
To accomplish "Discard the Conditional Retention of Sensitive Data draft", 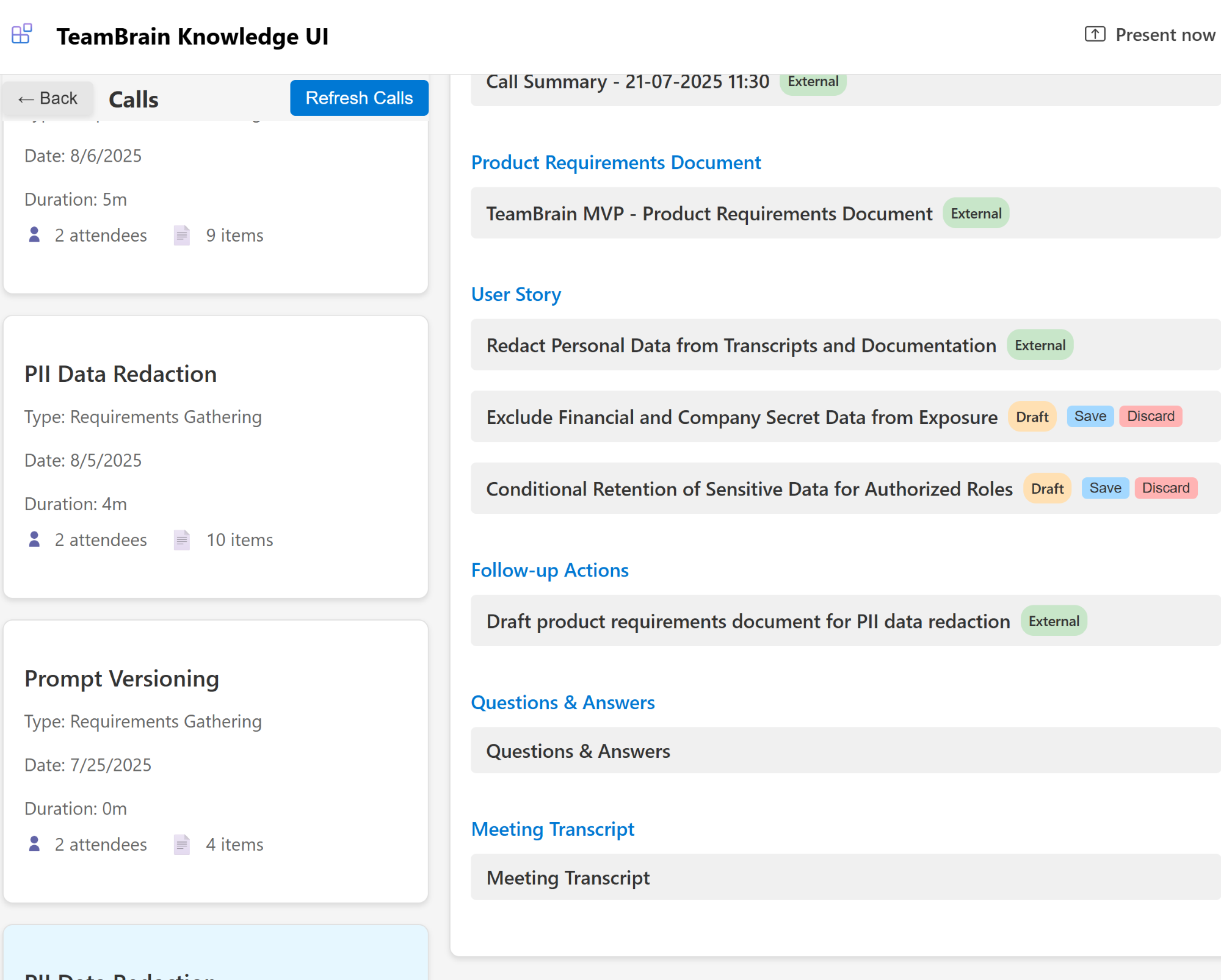I will point(1166,488).
